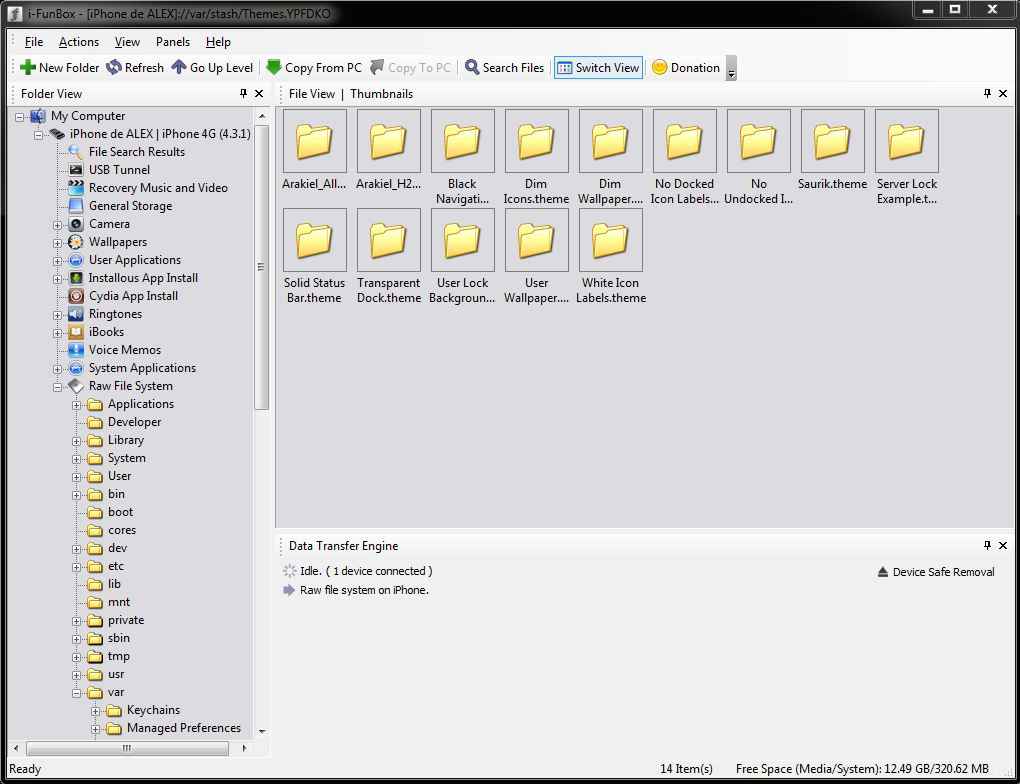Open the Panels menu
The height and width of the screenshot is (784, 1020).
pos(172,42)
